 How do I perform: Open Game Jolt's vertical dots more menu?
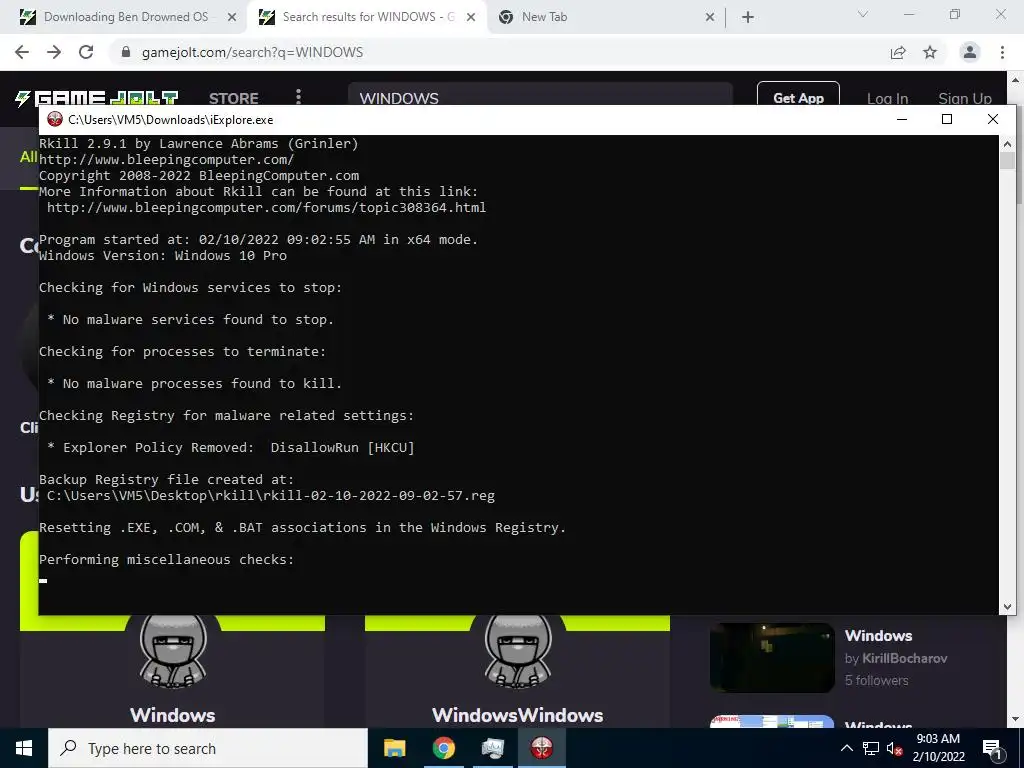click(298, 97)
